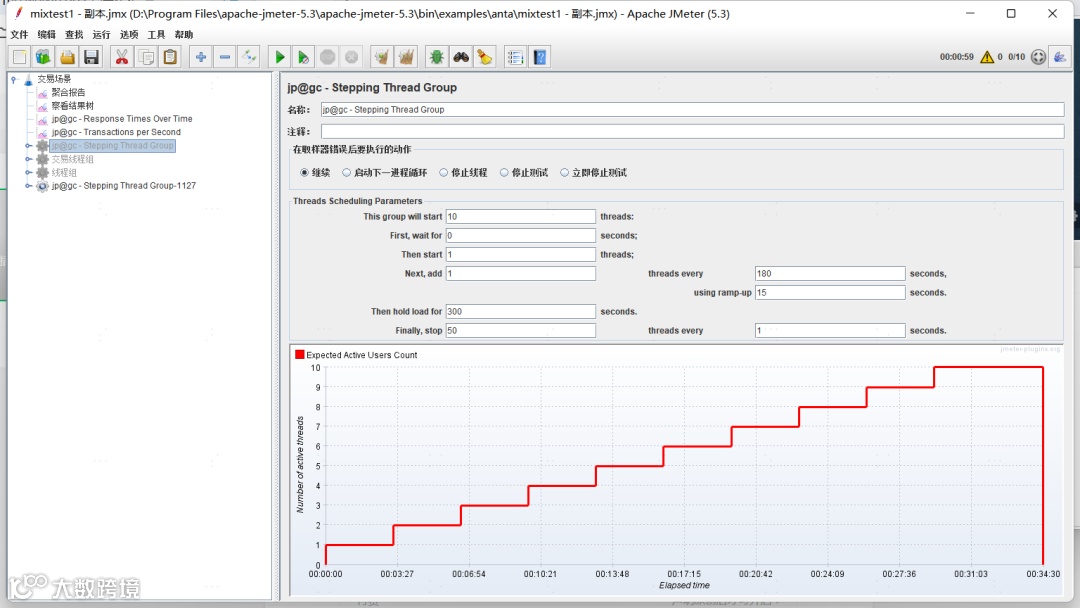Image resolution: width=1080 pixels, height=608 pixels.
Task: Open the 工具 menu
Action: [156, 34]
